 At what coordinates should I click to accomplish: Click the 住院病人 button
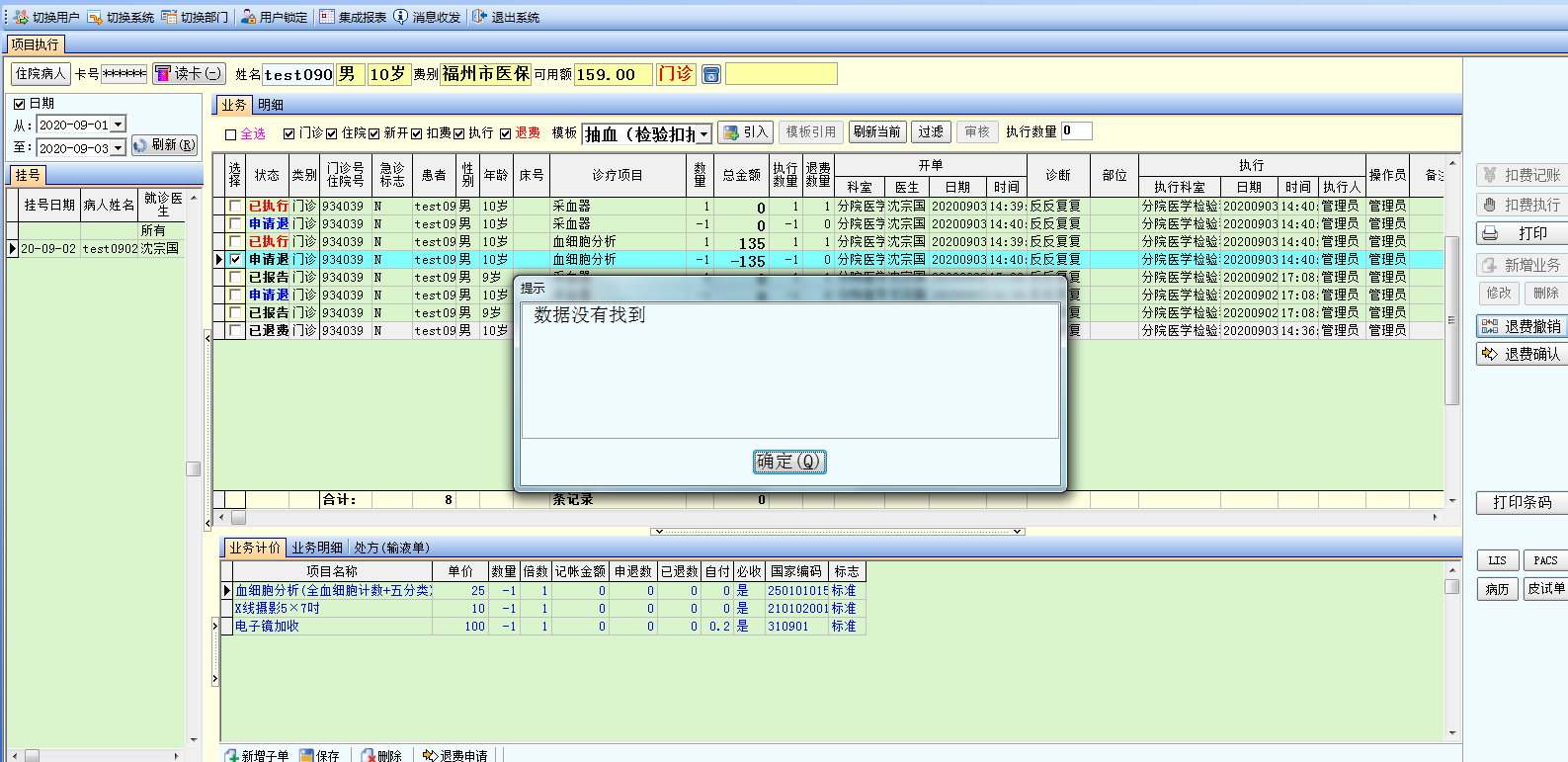coord(41,73)
